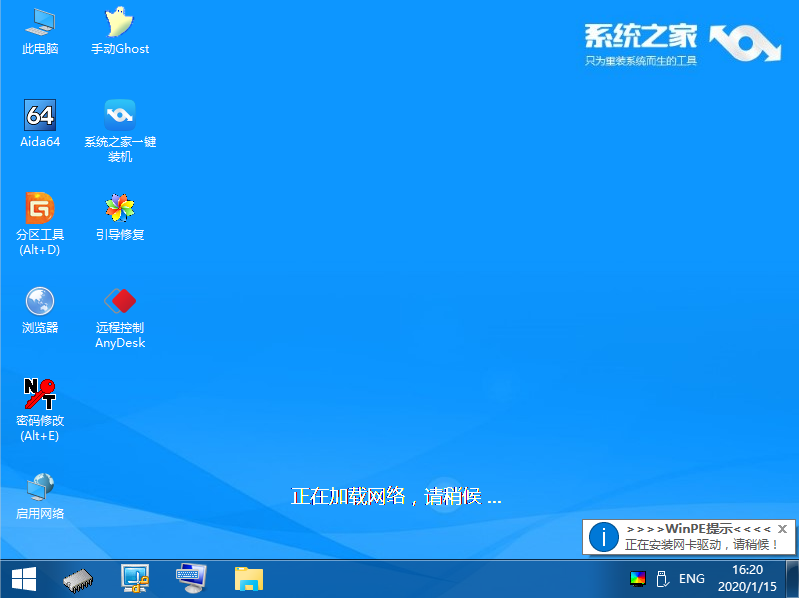Open the network monitor taskbar icon

point(135,579)
